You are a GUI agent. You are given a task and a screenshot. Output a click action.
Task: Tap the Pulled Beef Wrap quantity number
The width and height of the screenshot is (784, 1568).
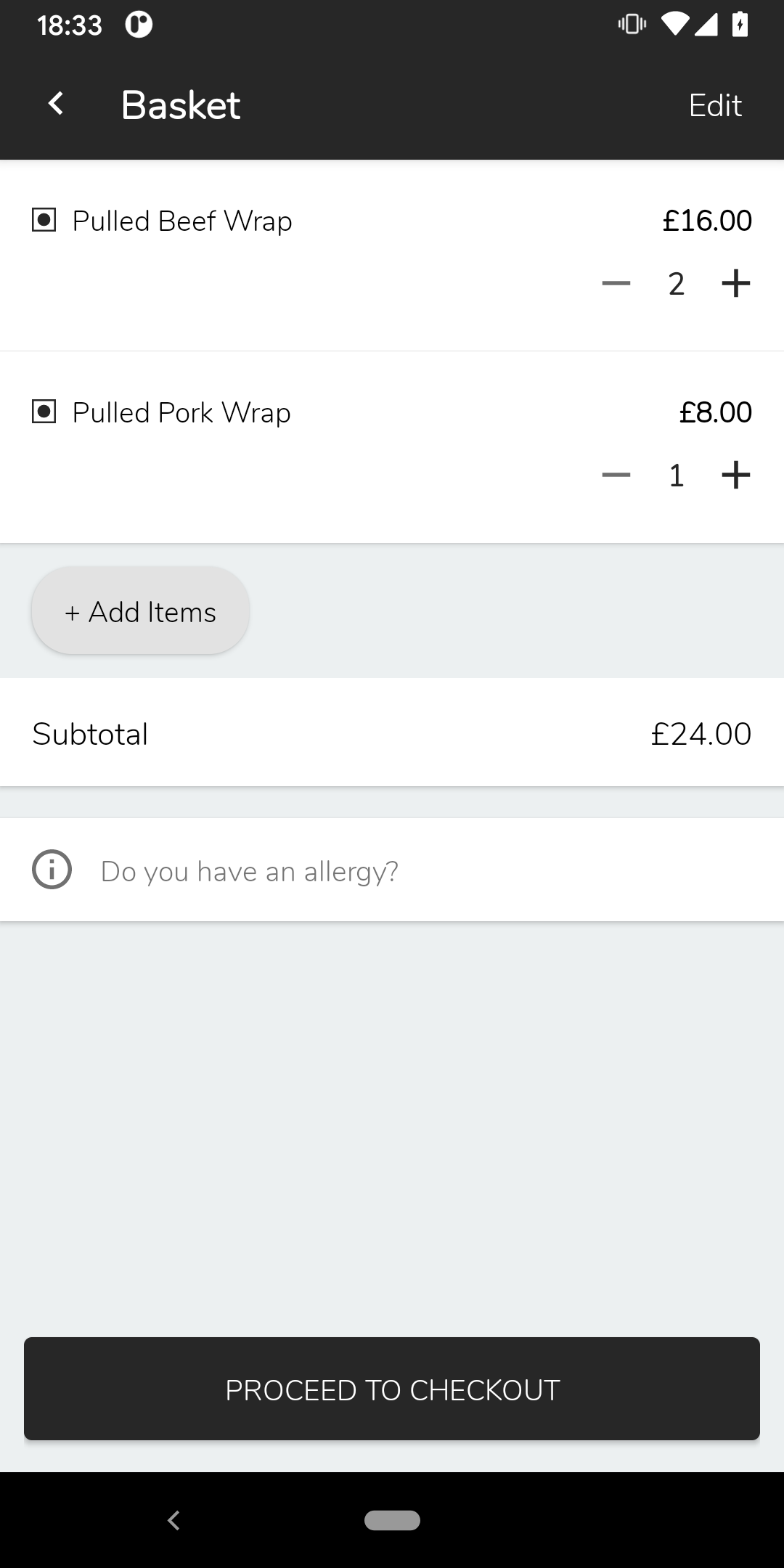676,284
